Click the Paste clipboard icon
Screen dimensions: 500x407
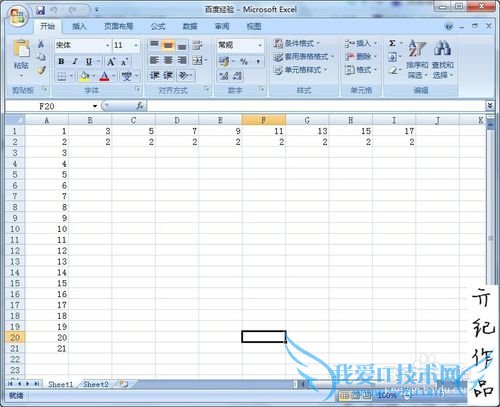point(21,49)
